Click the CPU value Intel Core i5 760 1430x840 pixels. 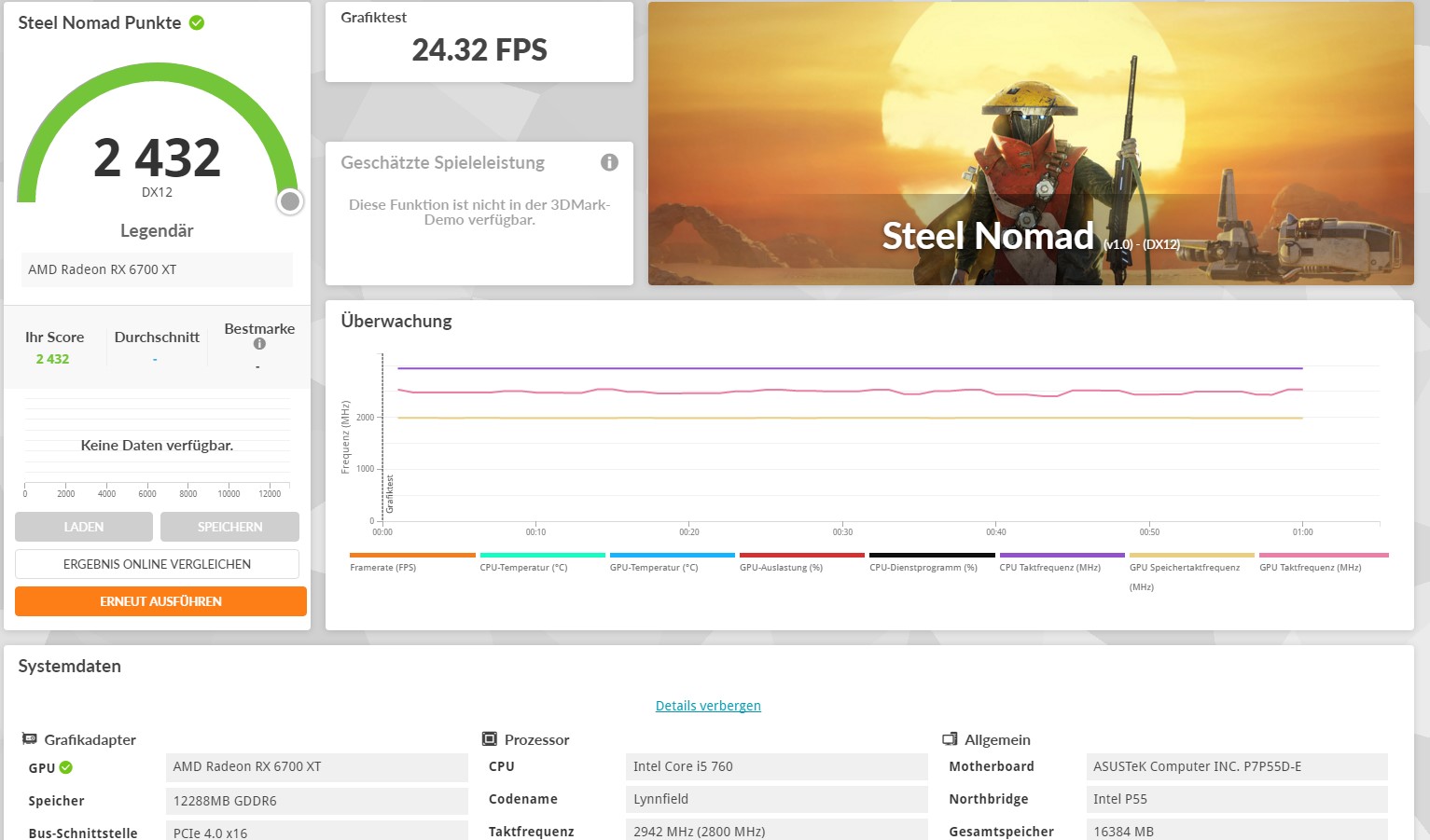[x=777, y=766]
